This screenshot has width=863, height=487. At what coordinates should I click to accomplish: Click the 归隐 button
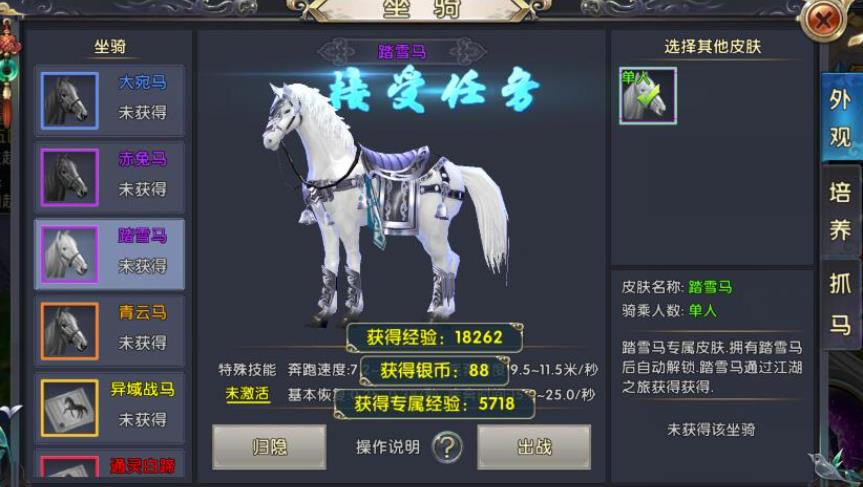click(269, 447)
